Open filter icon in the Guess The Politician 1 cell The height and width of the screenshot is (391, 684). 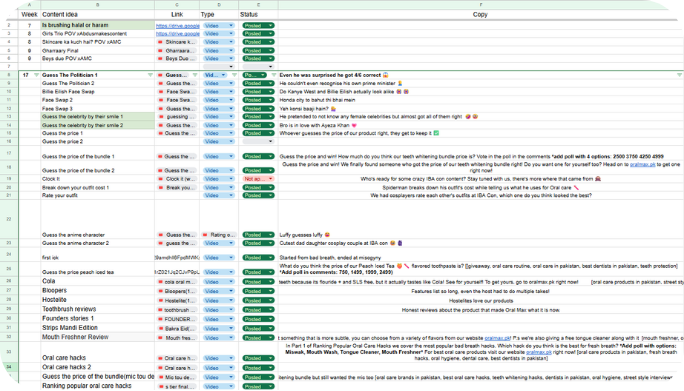pyautogui.click(x=150, y=75)
